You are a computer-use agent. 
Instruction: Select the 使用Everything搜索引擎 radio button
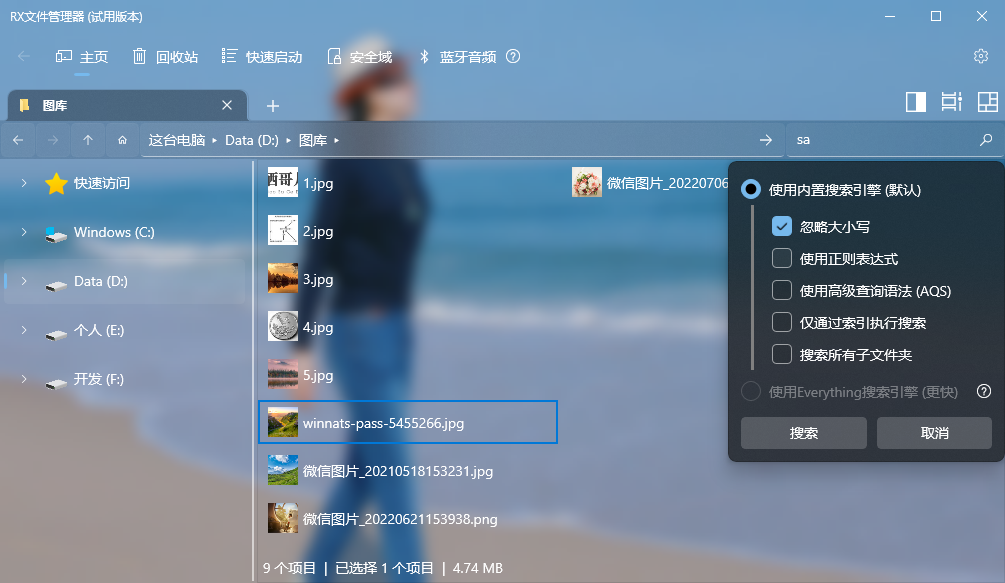tap(751, 391)
